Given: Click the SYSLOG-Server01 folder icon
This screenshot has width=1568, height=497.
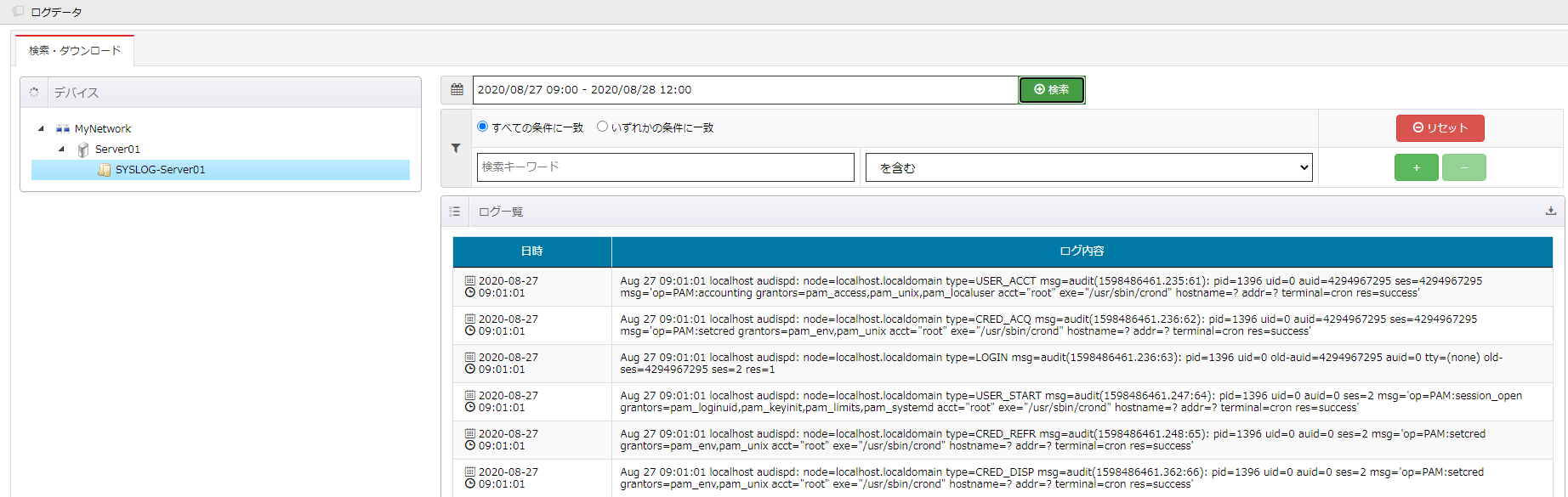Looking at the screenshot, I should pyautogui.click(x=105, y=170).
